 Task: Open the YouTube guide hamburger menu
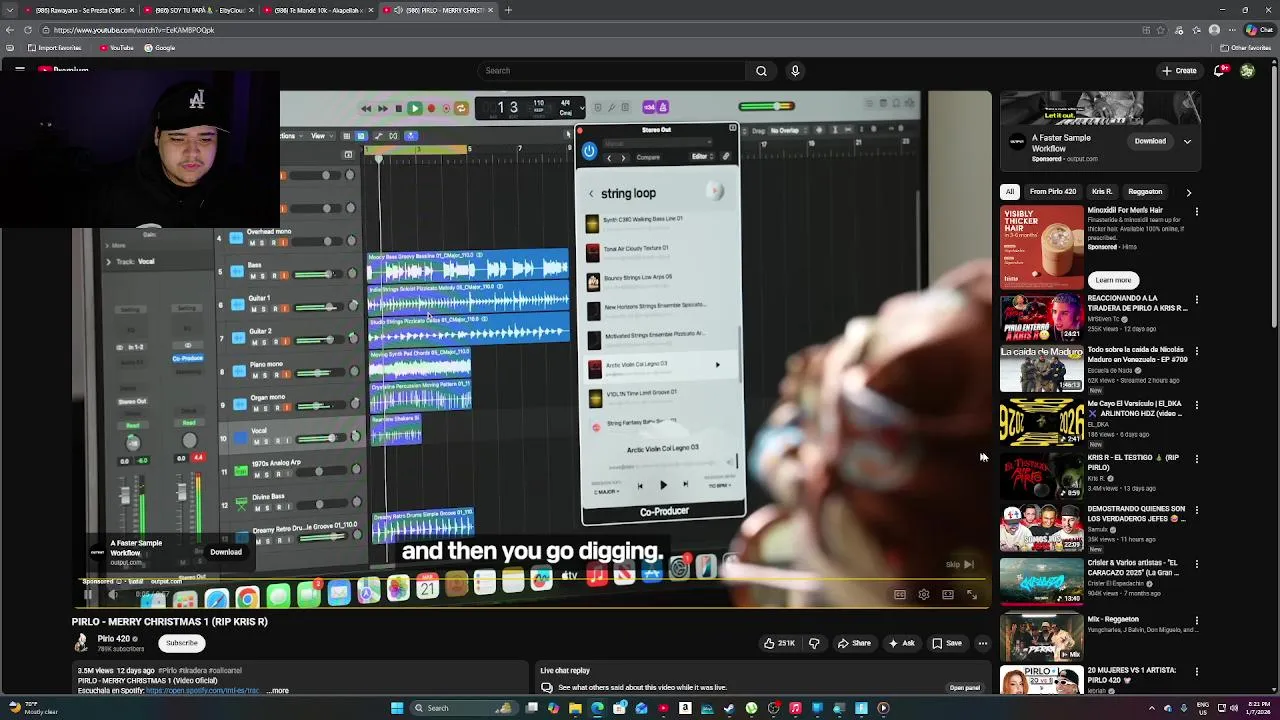pyautogui.click(x=20, y=70)
